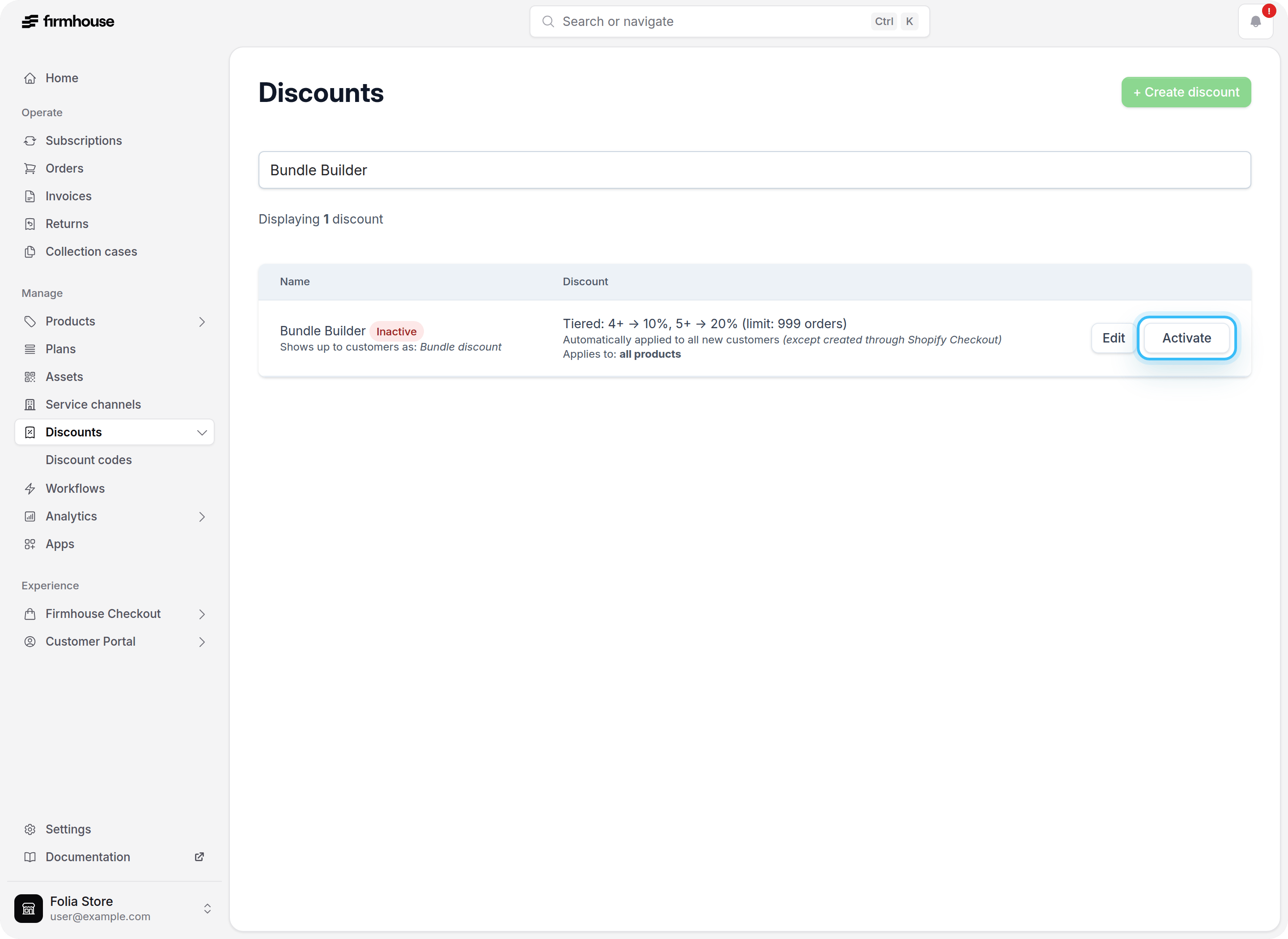Open the Orders page
The image size is (1288, 939).
114,169
